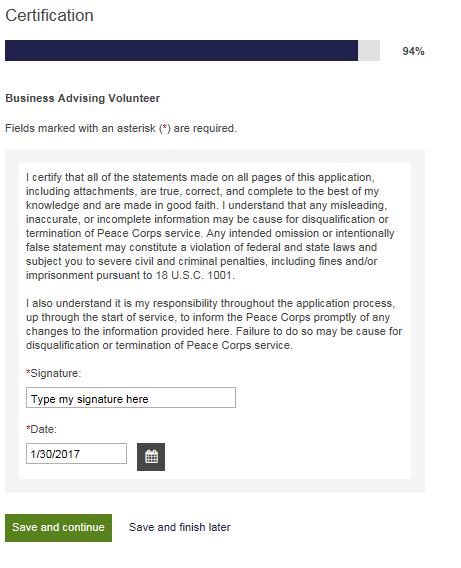Click the red asterisk before Date
The image size is (461, 568).
click(x=28, y=428)
